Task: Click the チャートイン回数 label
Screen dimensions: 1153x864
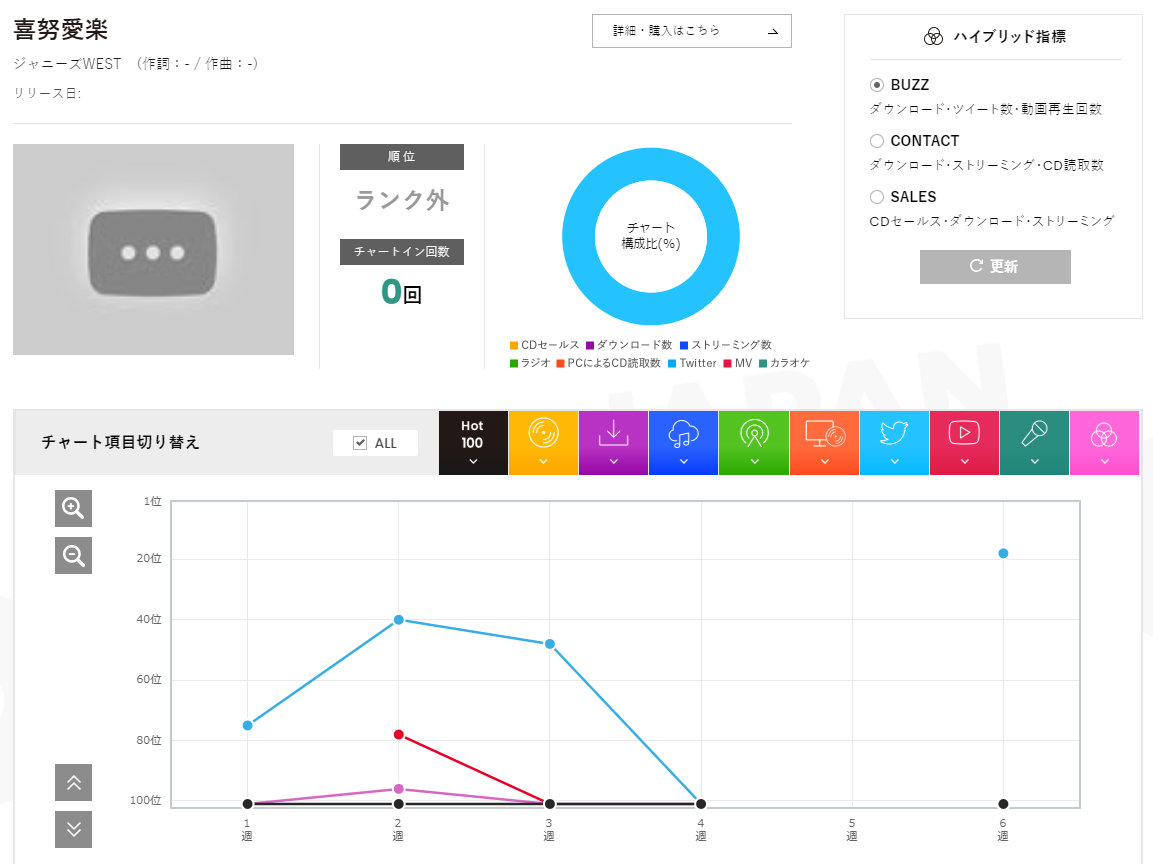Action: [x=401, y=251]
